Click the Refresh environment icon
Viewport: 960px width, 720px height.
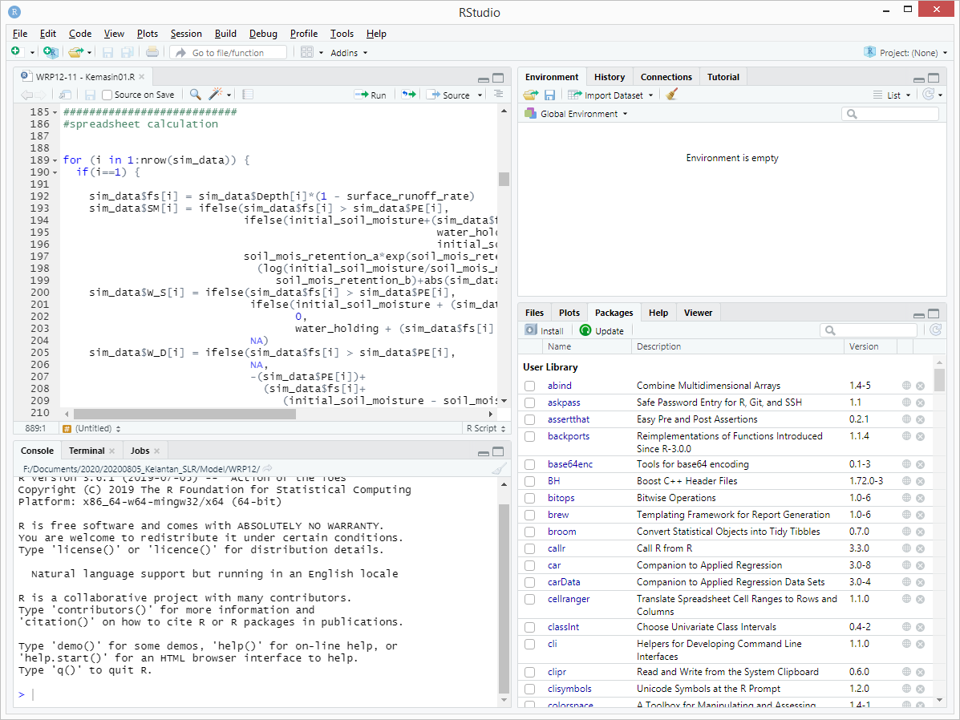click(x=929, y=94)
